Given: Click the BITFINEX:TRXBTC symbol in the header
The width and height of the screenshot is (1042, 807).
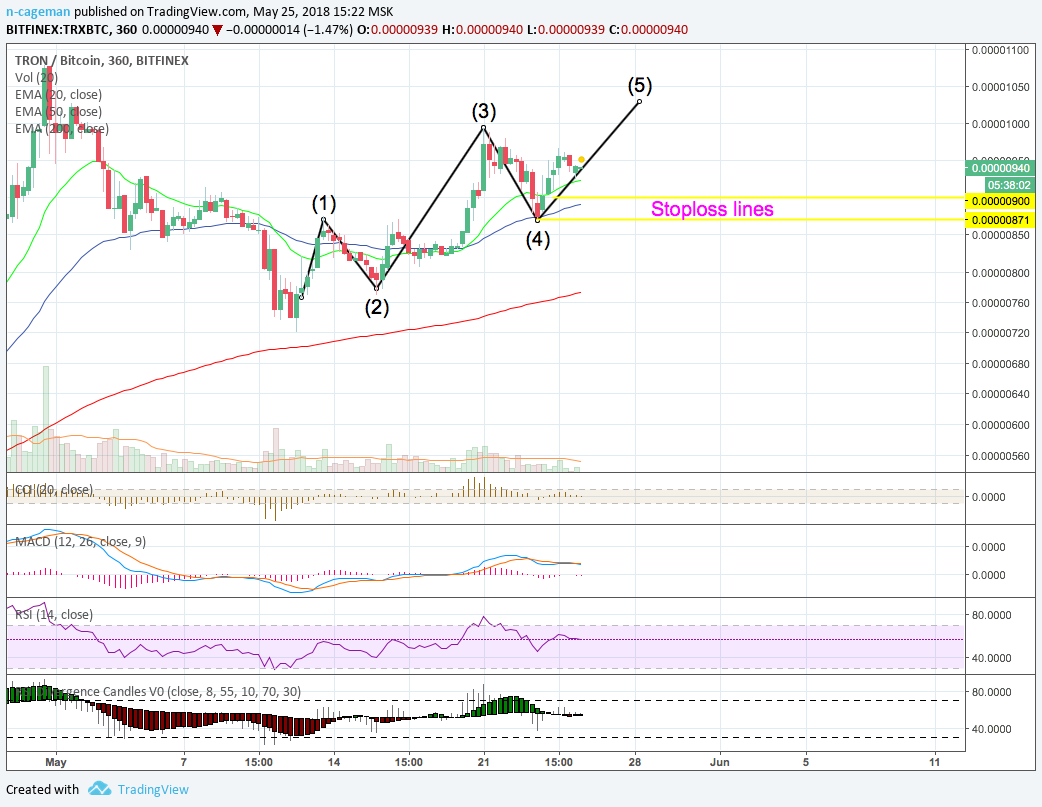Looking at the screenshot, I should pos(58,30).
